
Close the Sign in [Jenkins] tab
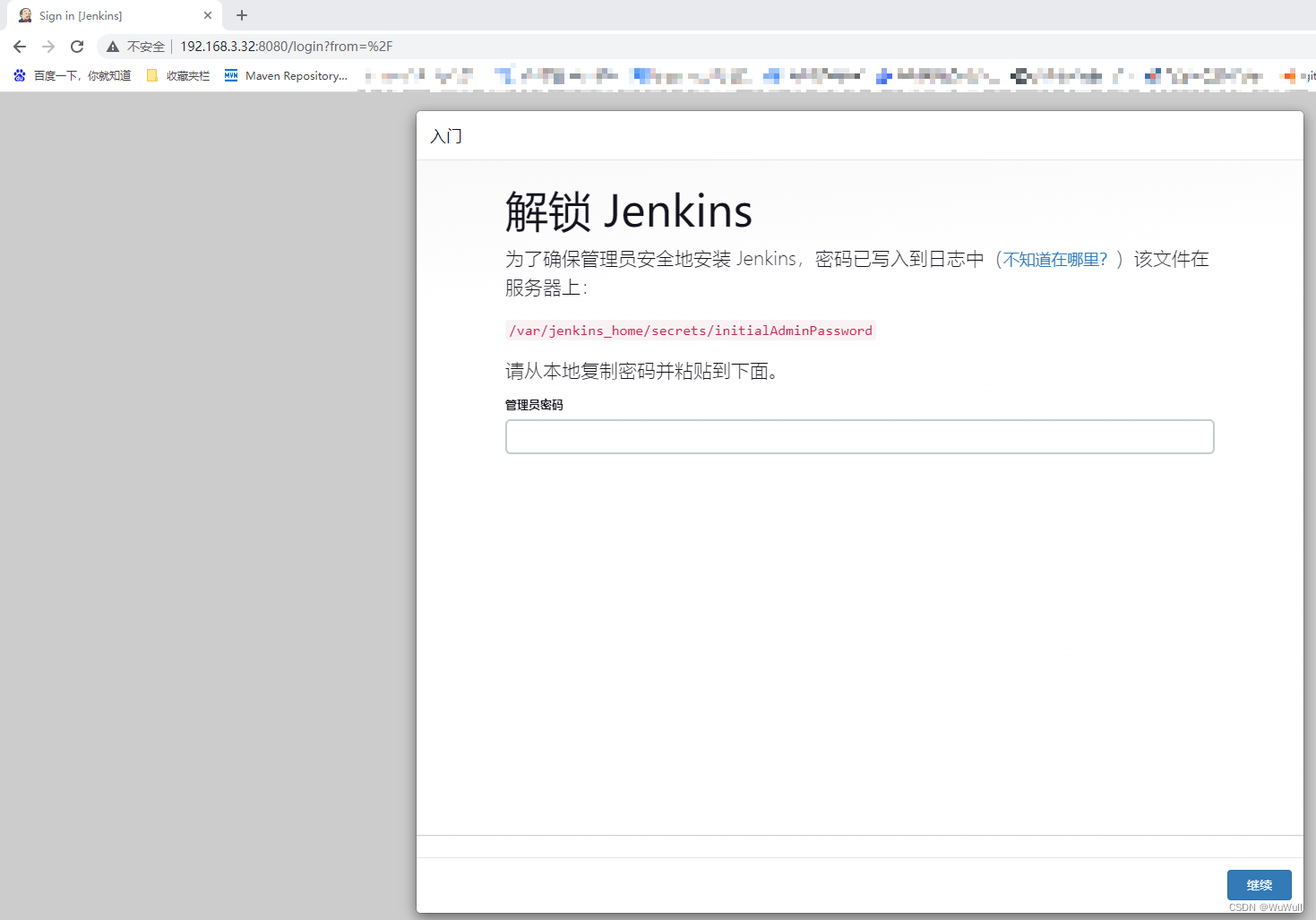208,15
